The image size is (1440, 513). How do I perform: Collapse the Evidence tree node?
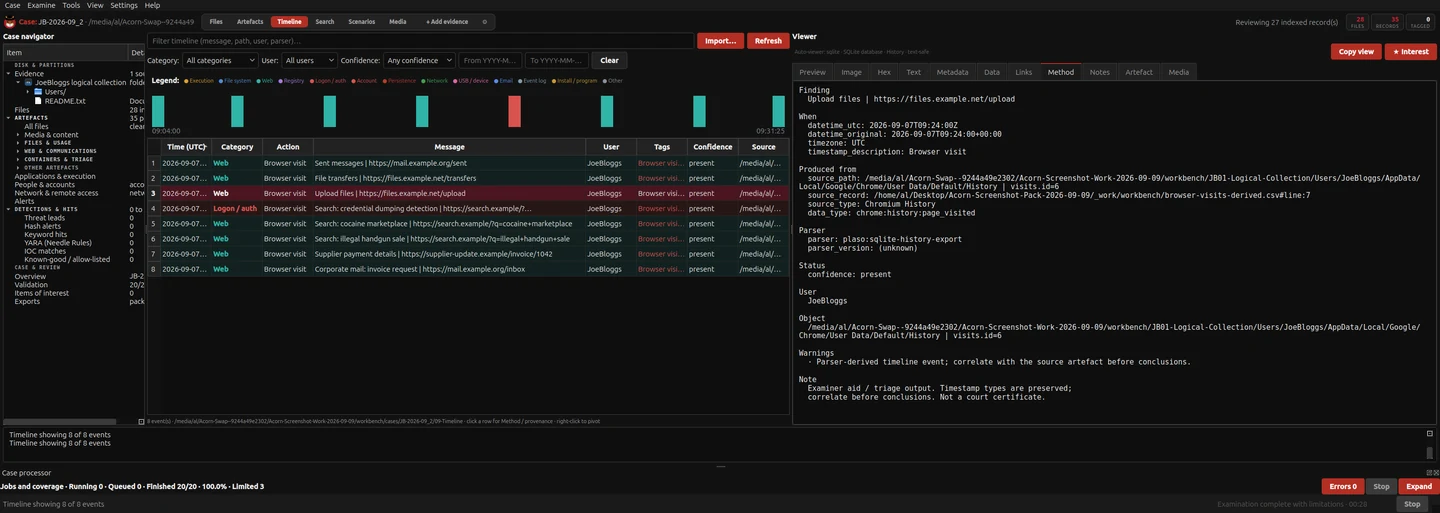click(x=8, y=73)
